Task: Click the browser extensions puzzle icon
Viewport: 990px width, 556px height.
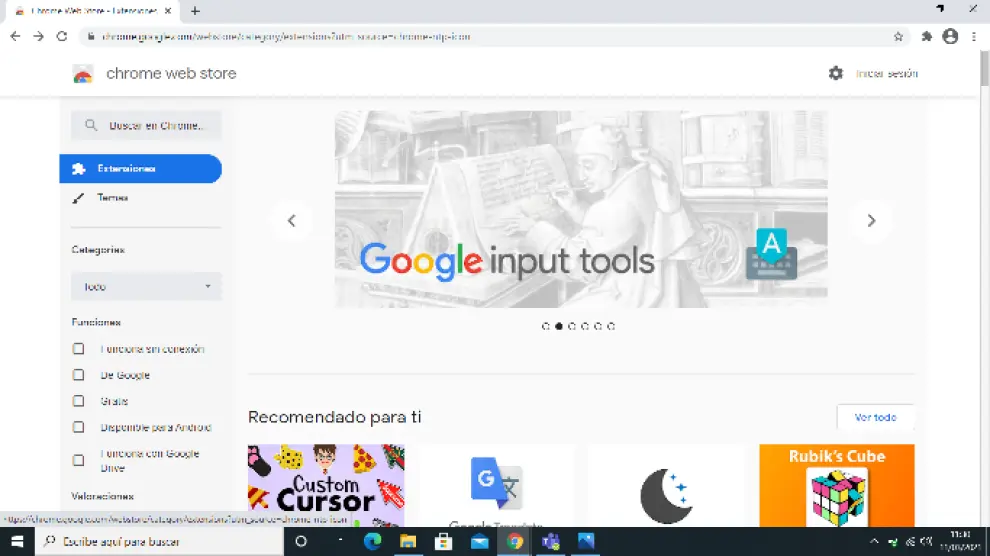Action: [926, 36]
